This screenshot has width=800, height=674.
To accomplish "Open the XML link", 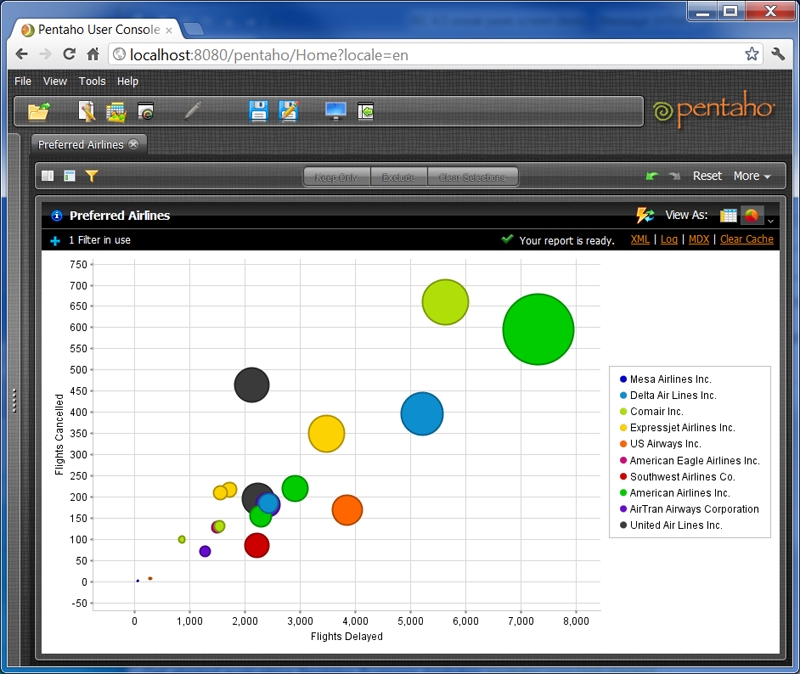I will pos(640,239).
